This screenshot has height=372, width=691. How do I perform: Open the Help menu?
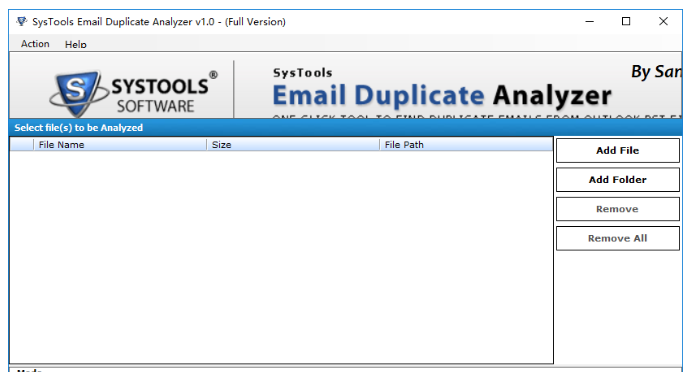[75, 44]
